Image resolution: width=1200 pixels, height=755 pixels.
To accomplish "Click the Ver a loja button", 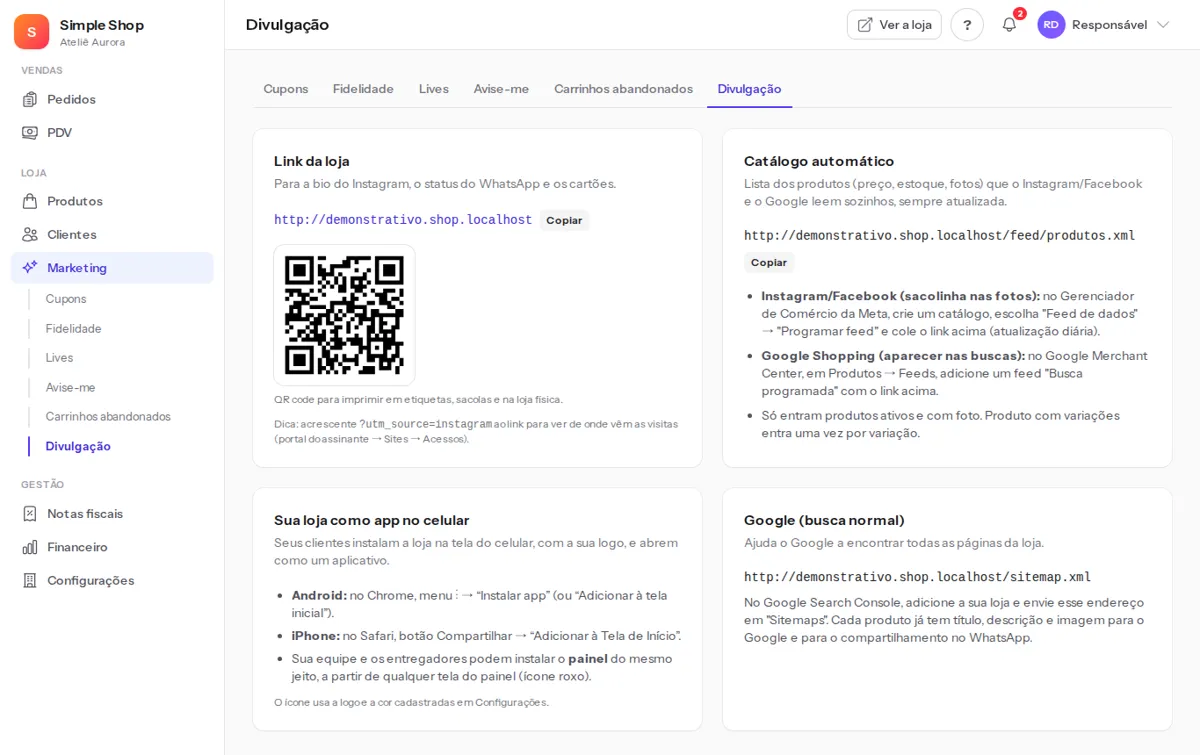I will point(894,25).
